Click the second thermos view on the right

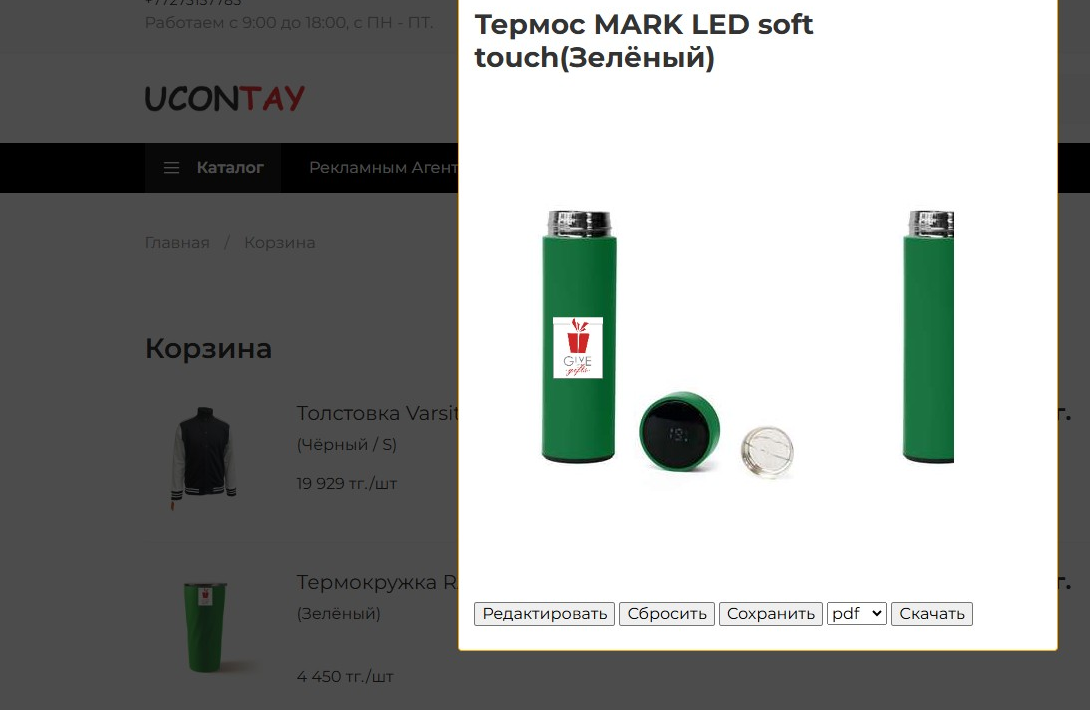(928, 337)
